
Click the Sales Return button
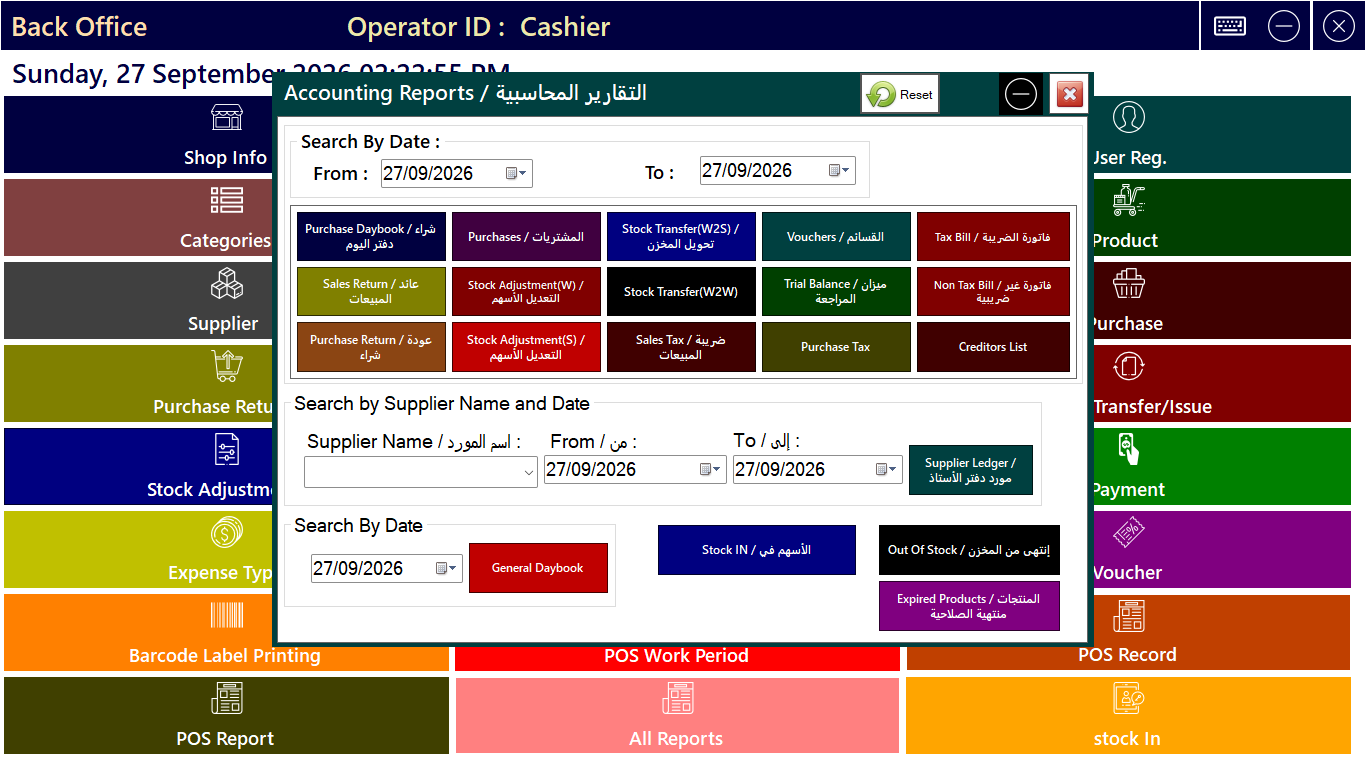371,291
